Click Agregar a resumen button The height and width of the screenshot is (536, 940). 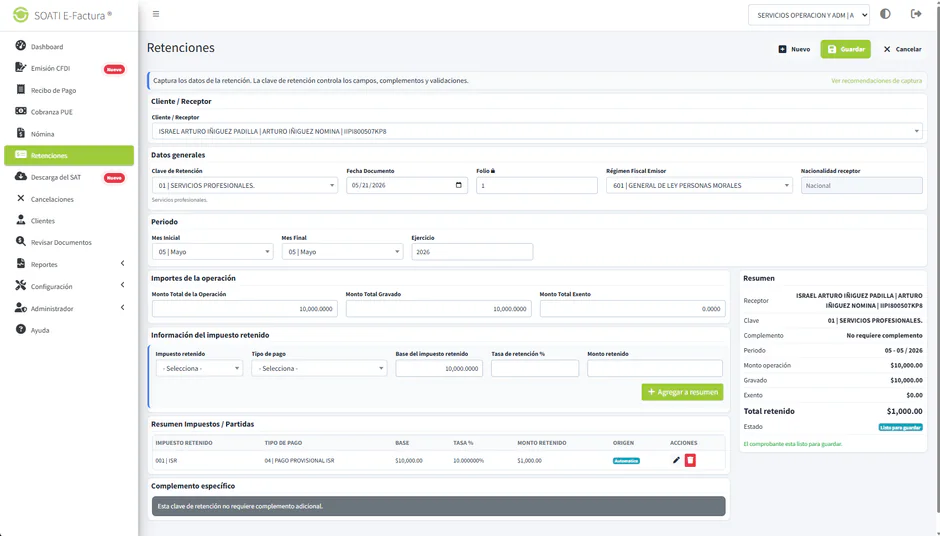[x=682, y=392]
